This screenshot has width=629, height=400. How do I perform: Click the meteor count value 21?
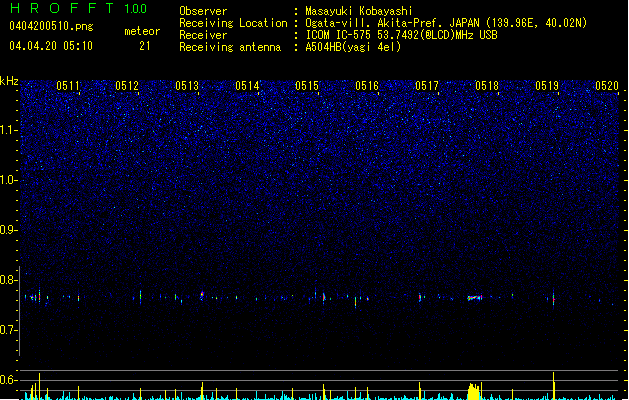(x=145, y=46)
